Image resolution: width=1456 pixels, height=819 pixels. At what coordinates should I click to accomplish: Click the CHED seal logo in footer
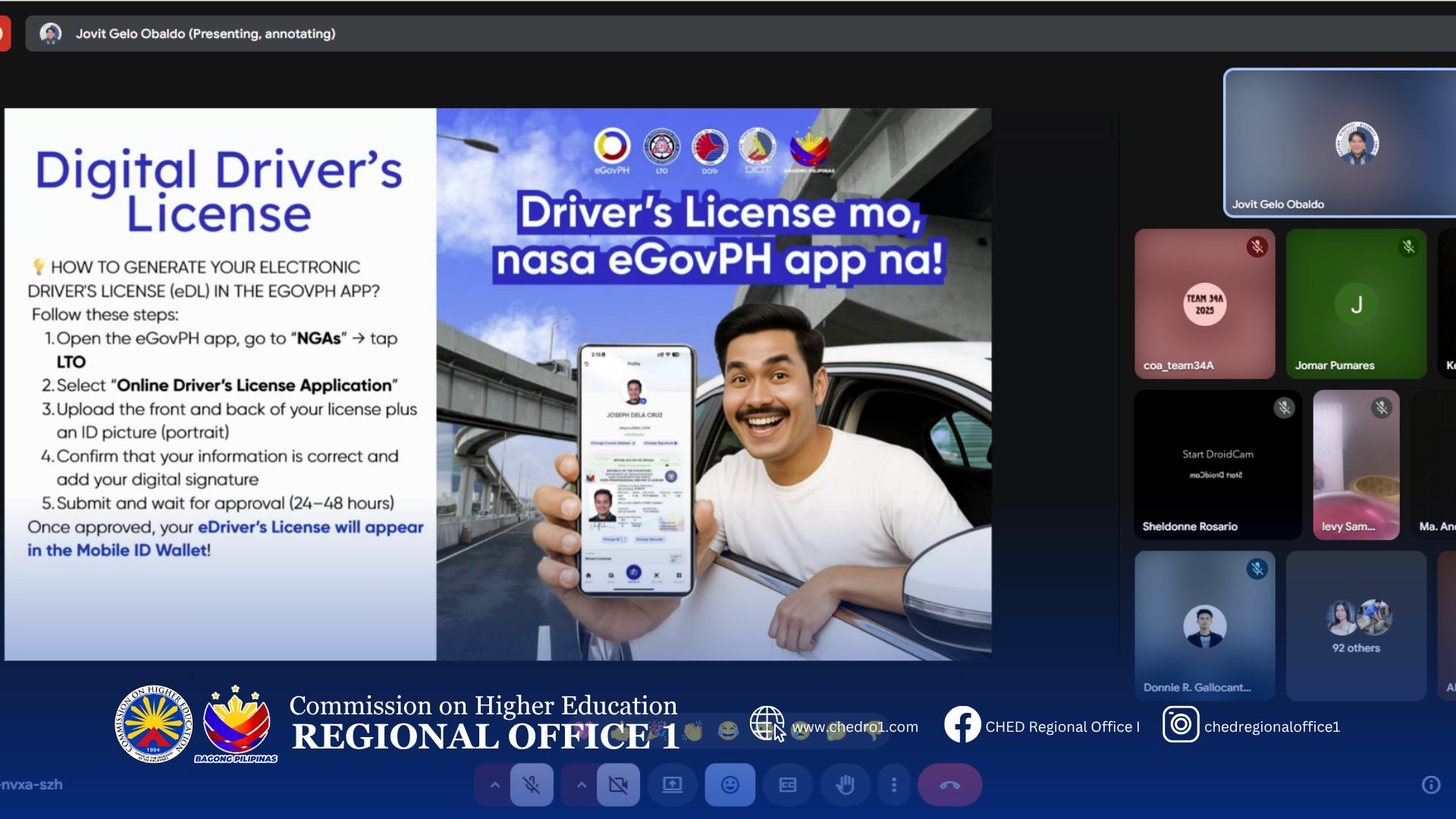point(153,724)
